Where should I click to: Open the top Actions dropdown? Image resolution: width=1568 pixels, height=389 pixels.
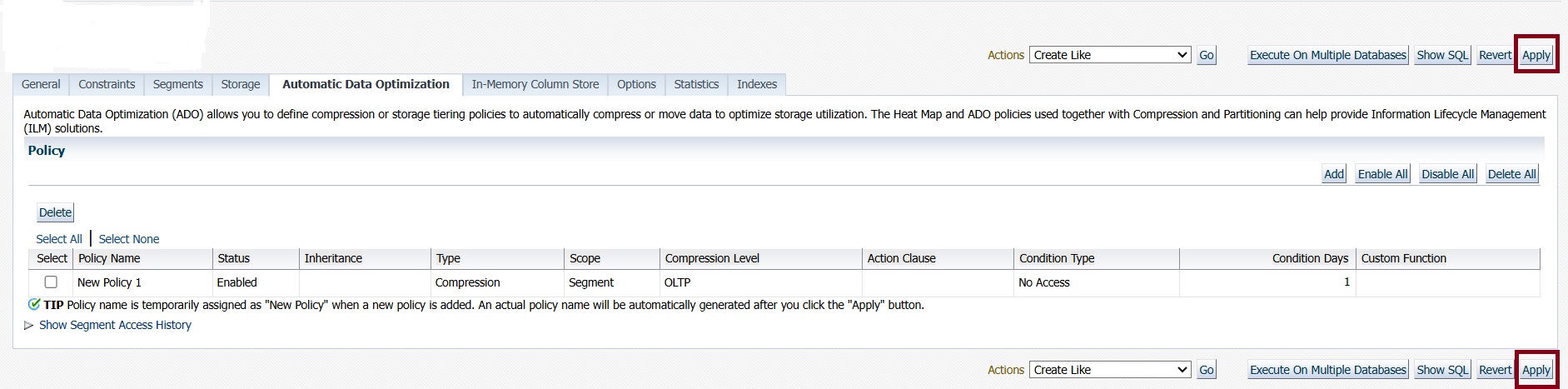(x=1110, y=55)
